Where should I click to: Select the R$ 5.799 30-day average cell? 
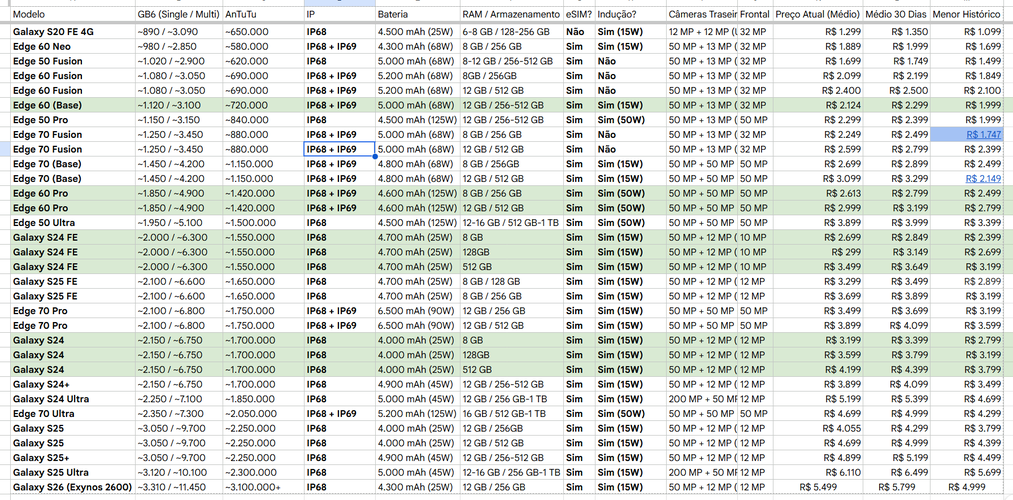pyautogui.click(x=897, y=486)
